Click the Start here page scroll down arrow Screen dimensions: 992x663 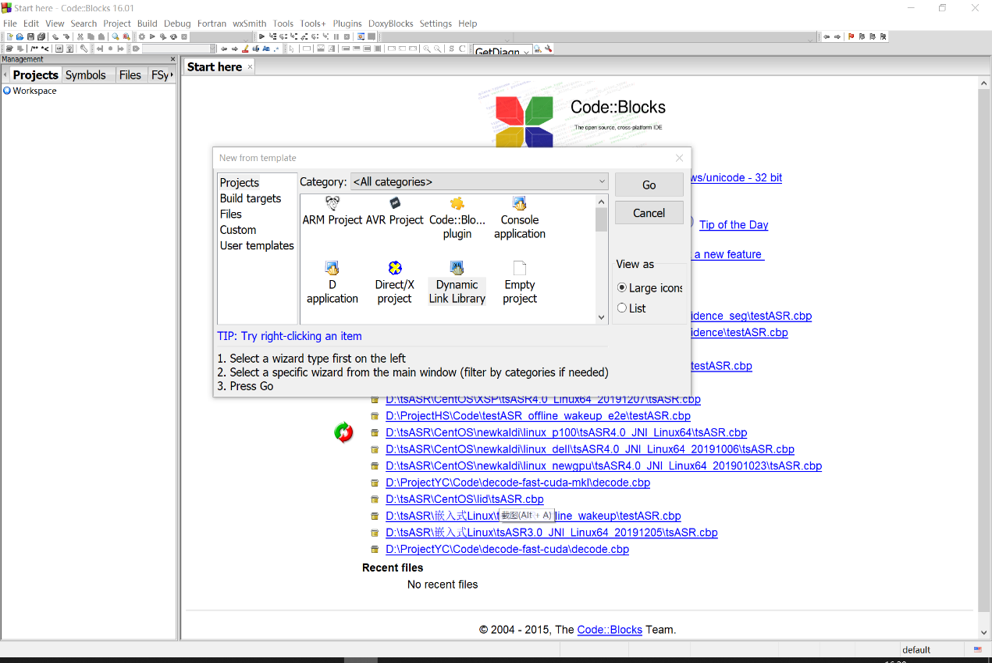(x=983, y=632)
